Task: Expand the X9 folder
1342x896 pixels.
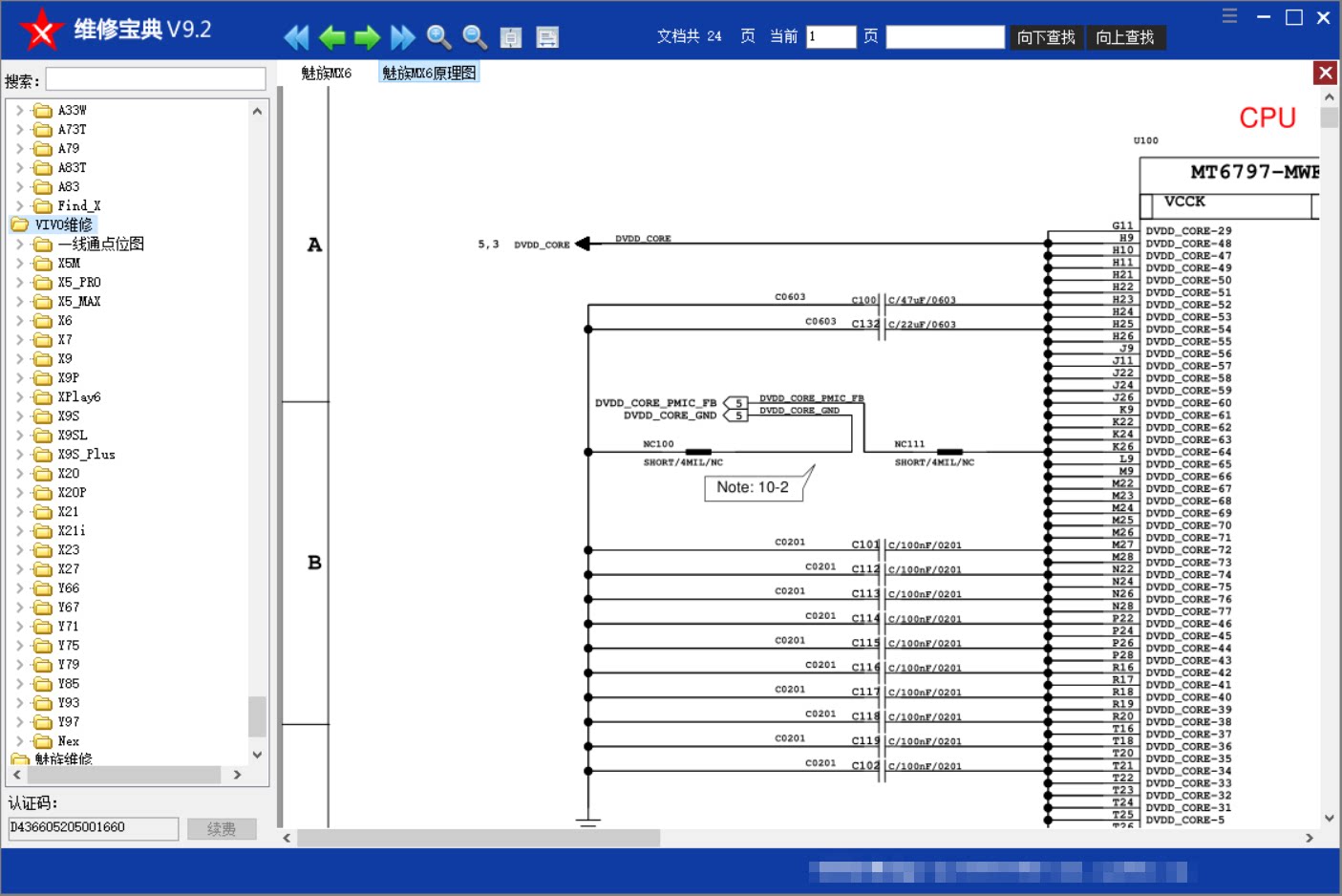Action: (x=20, y=359)
